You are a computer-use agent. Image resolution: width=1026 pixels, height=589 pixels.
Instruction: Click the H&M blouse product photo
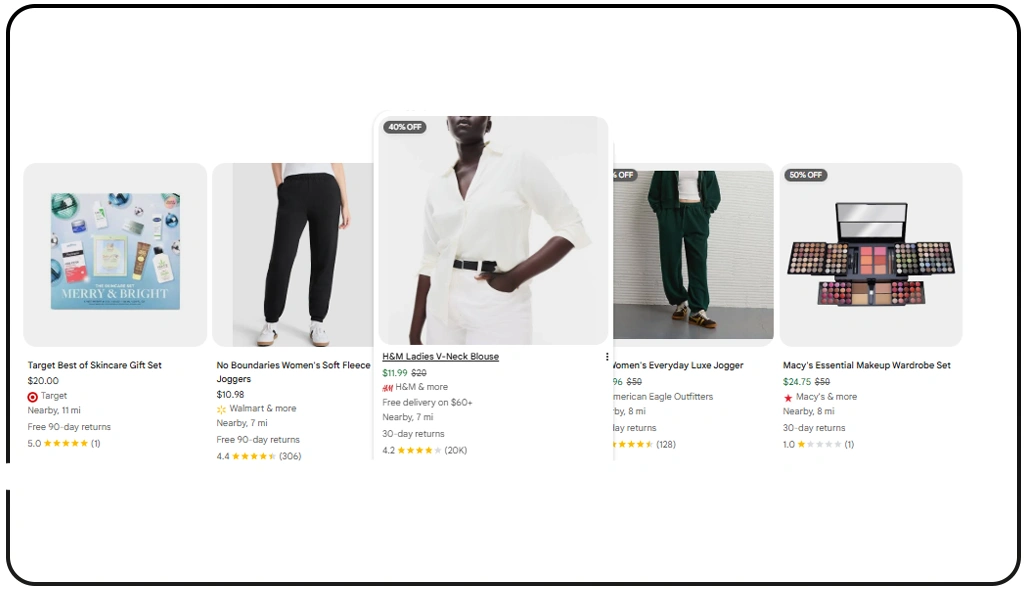490,230
